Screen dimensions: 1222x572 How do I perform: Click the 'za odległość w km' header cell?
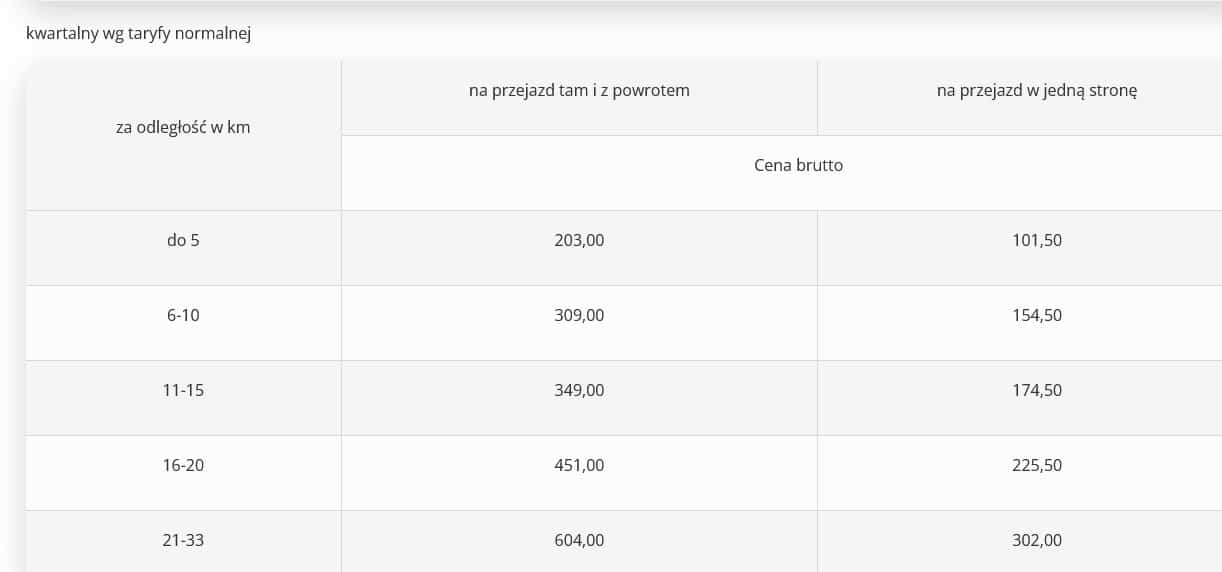(x=183, y=135)
